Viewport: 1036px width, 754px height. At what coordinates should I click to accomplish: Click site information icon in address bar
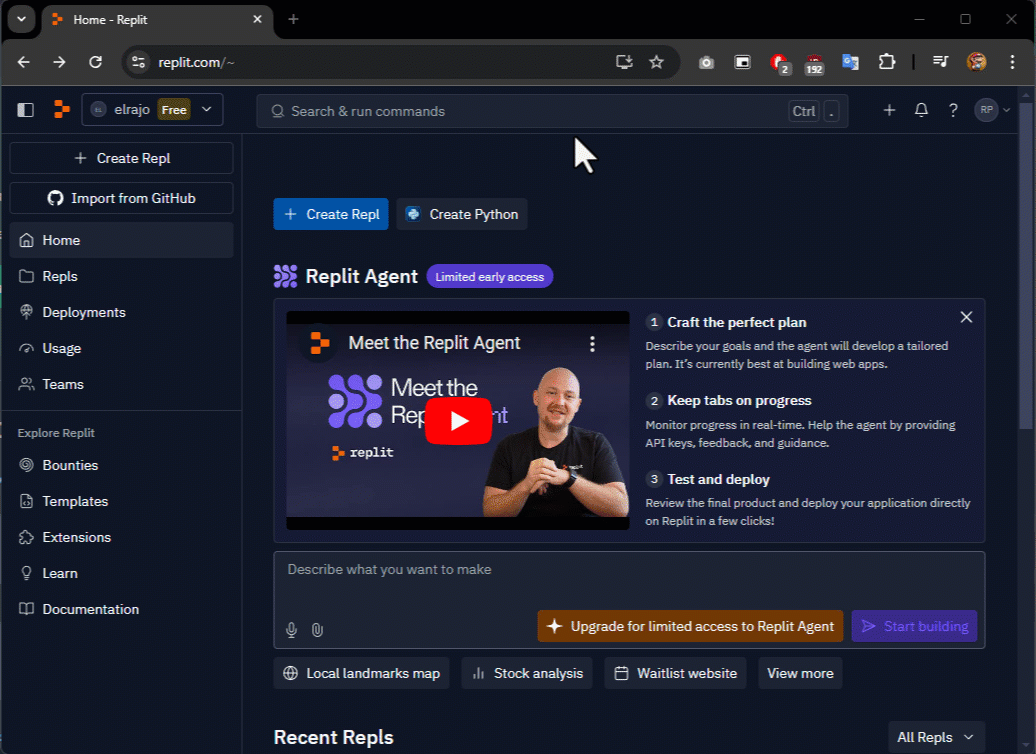(x=138, y=62)
